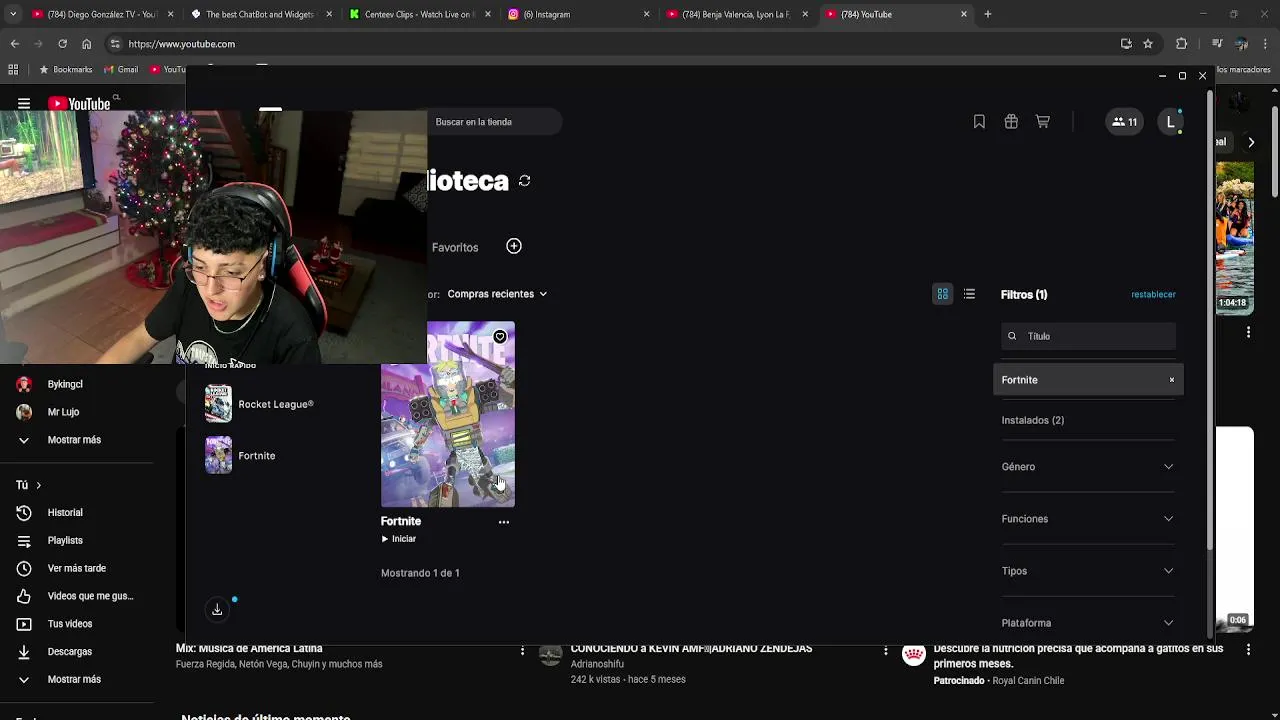Go to the YouTube home logo
The height and width of the screenshot is (720, 1280).
79,103
